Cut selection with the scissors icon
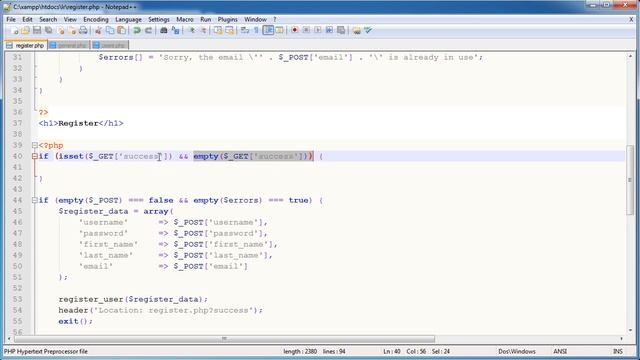Image resolution: width=640 pixels, height=360 pixels. [98, 31]
